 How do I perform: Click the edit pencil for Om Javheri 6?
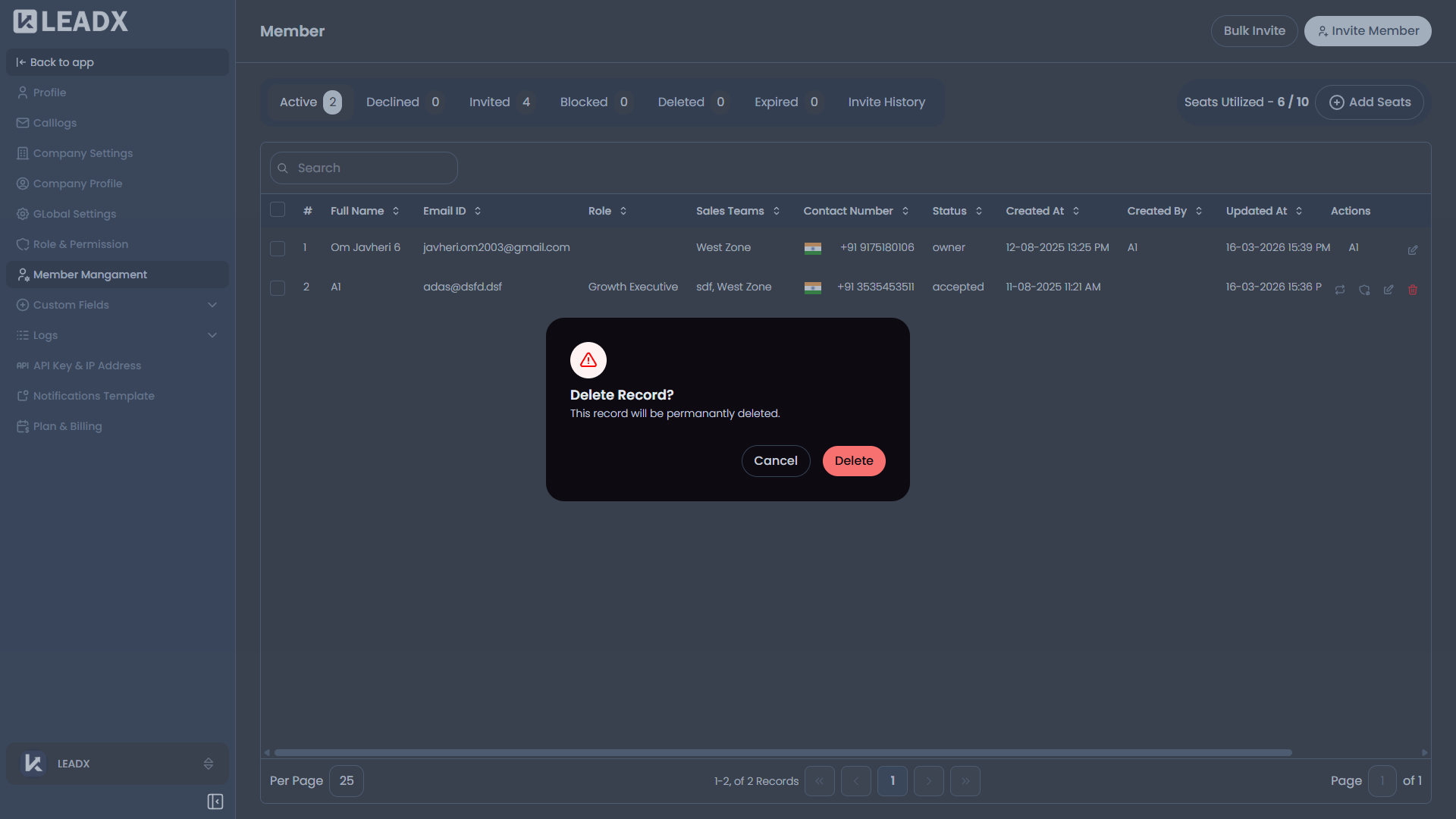pos(1414,249)
